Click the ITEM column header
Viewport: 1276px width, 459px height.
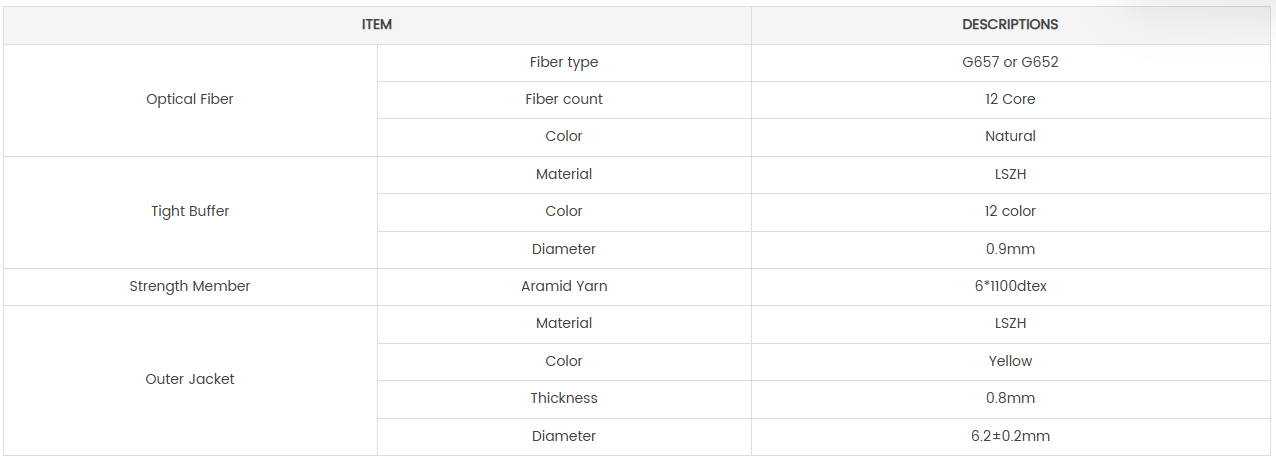377,24
